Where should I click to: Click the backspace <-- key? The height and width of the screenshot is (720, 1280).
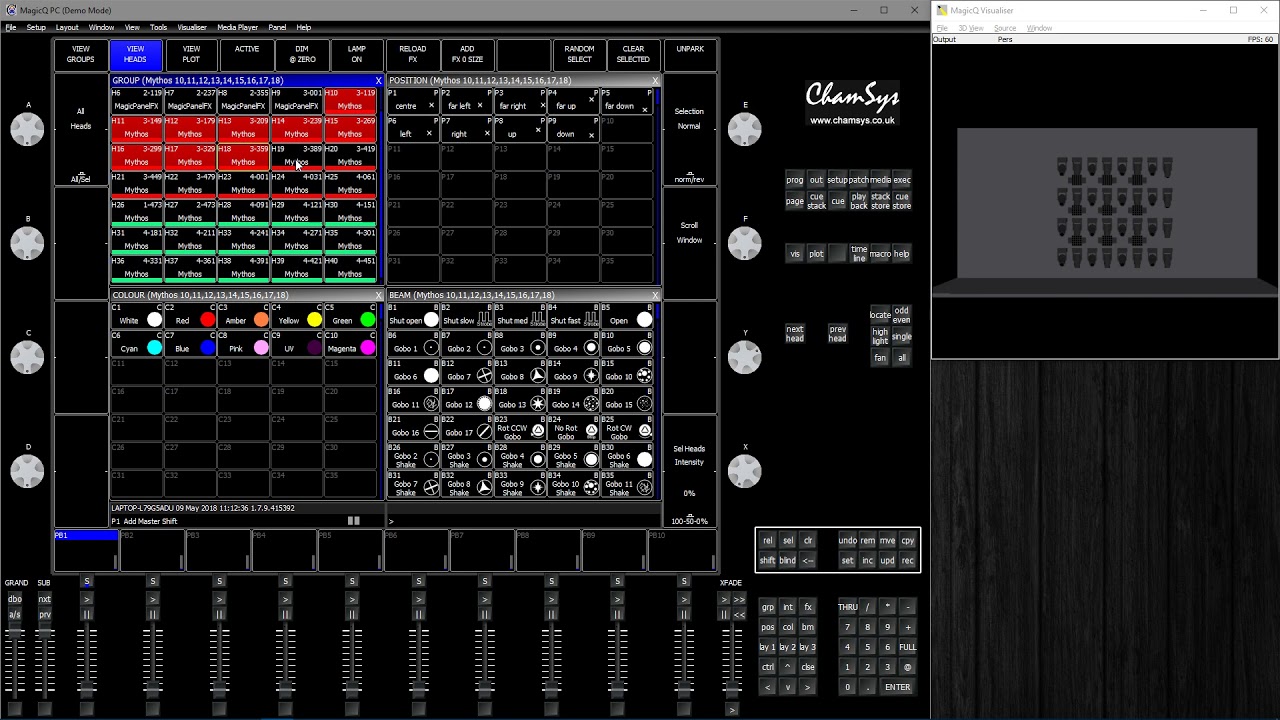[808, 560]
